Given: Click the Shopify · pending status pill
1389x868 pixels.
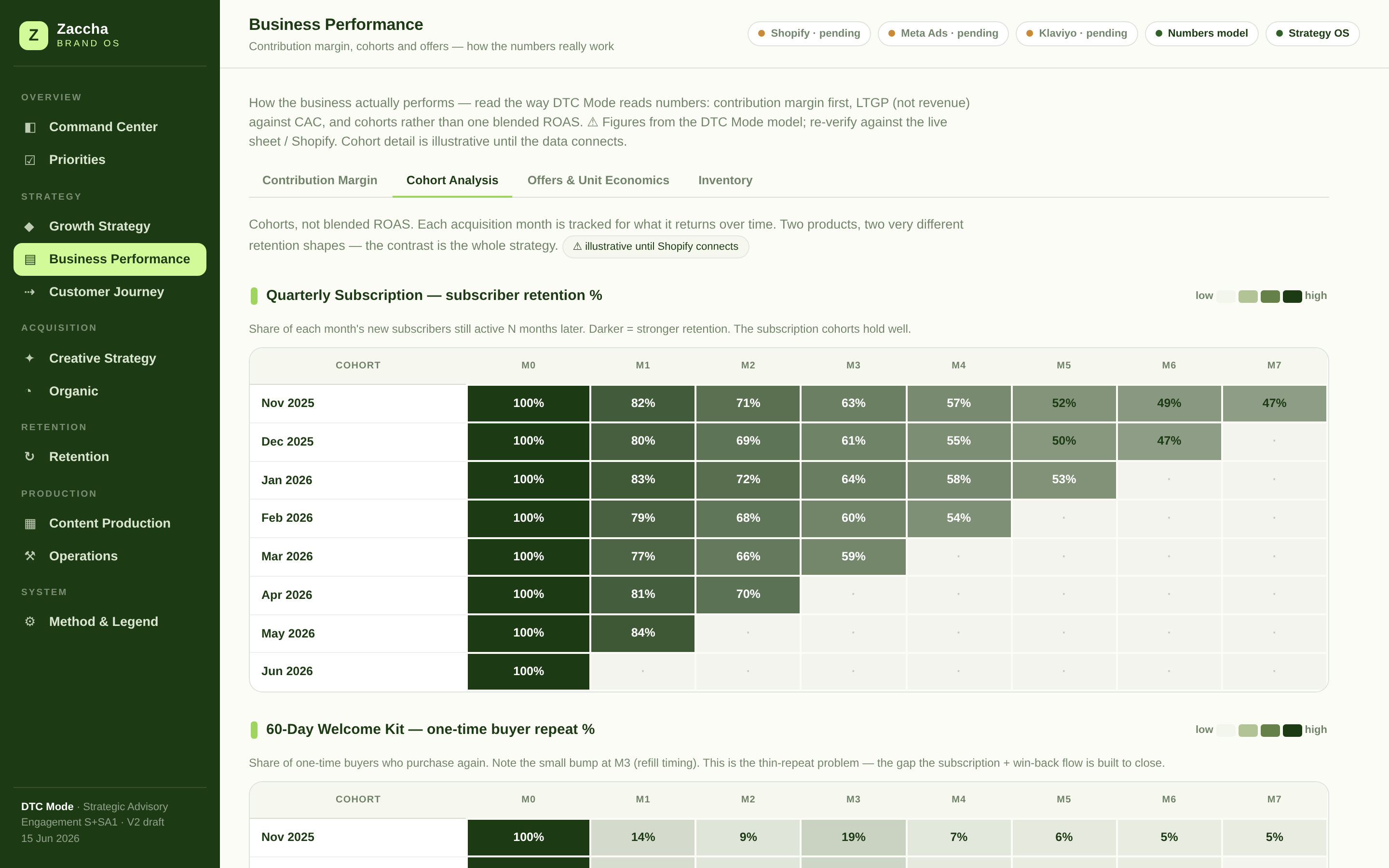Looking at the screenshot, I should point(809,33).
